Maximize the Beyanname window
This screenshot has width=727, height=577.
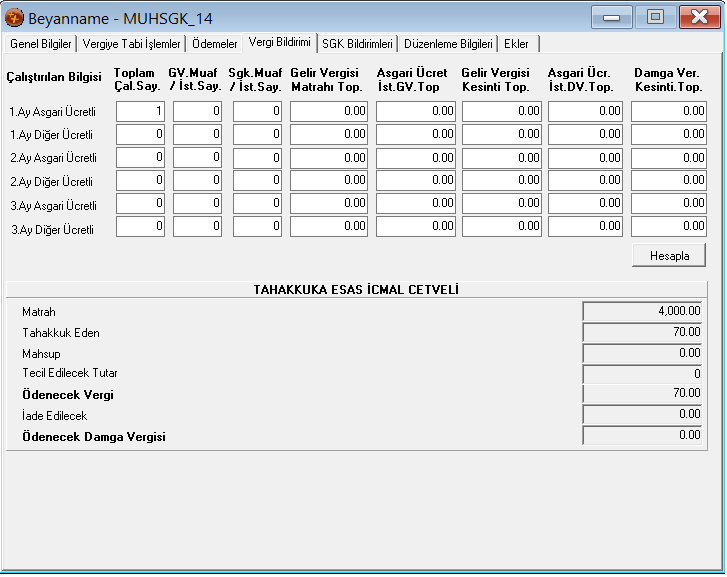click(655, 18)
